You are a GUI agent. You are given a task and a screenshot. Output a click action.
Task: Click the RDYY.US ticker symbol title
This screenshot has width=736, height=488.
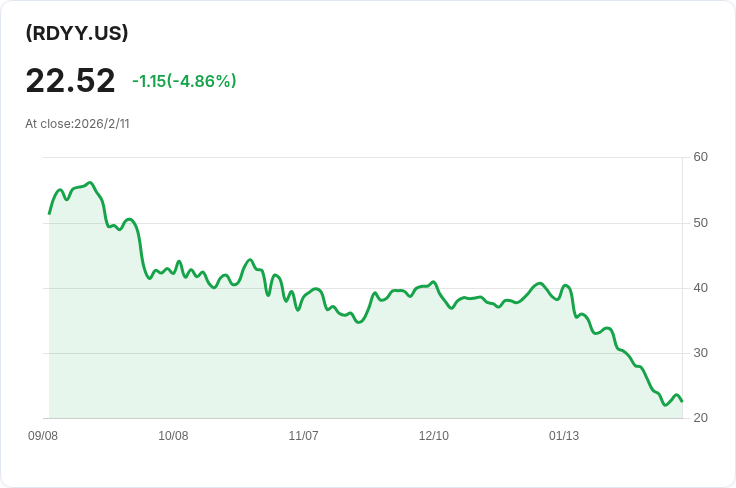pos(77,33)
